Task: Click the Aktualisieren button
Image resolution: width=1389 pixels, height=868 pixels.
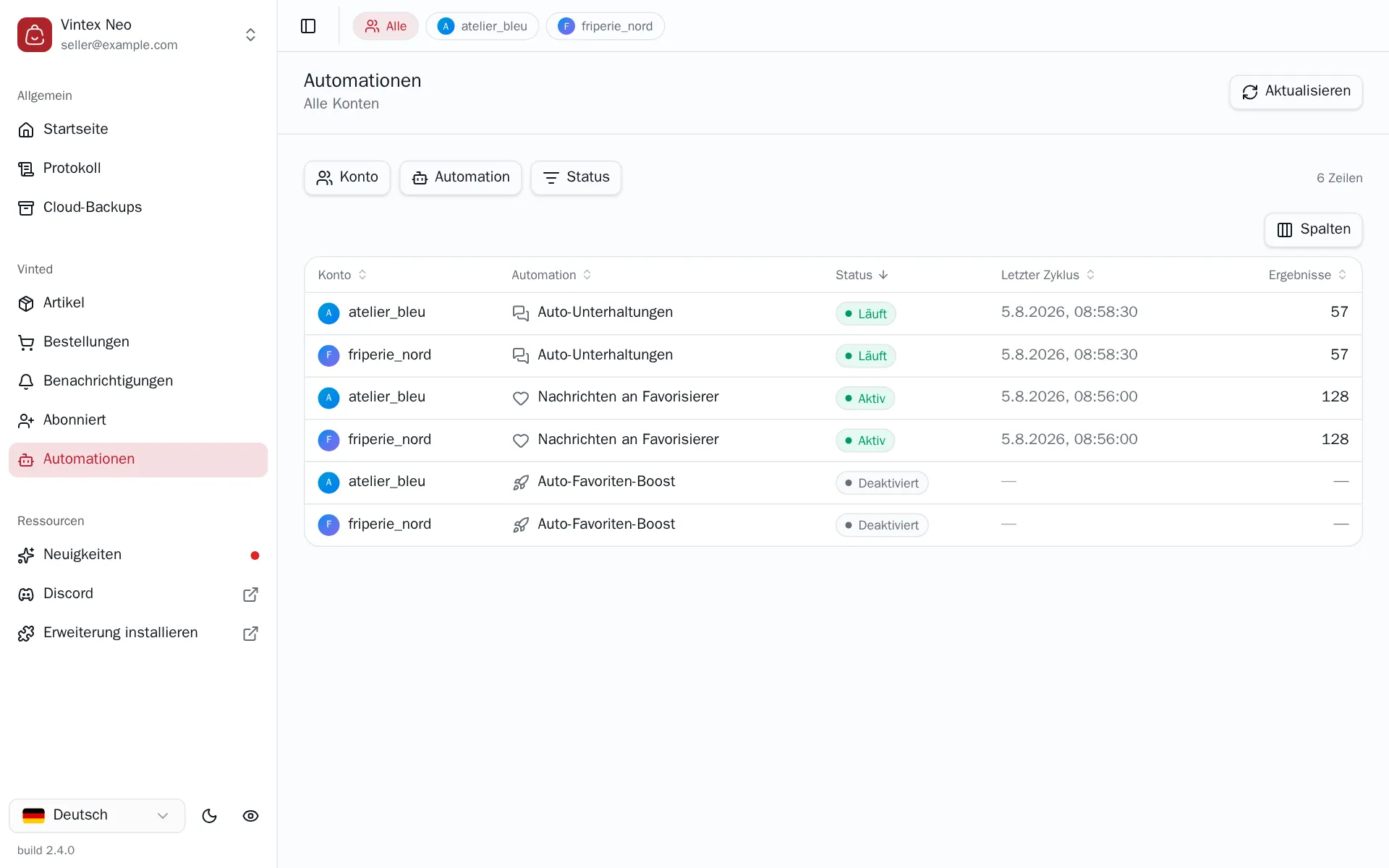Action: point(1296,92)
